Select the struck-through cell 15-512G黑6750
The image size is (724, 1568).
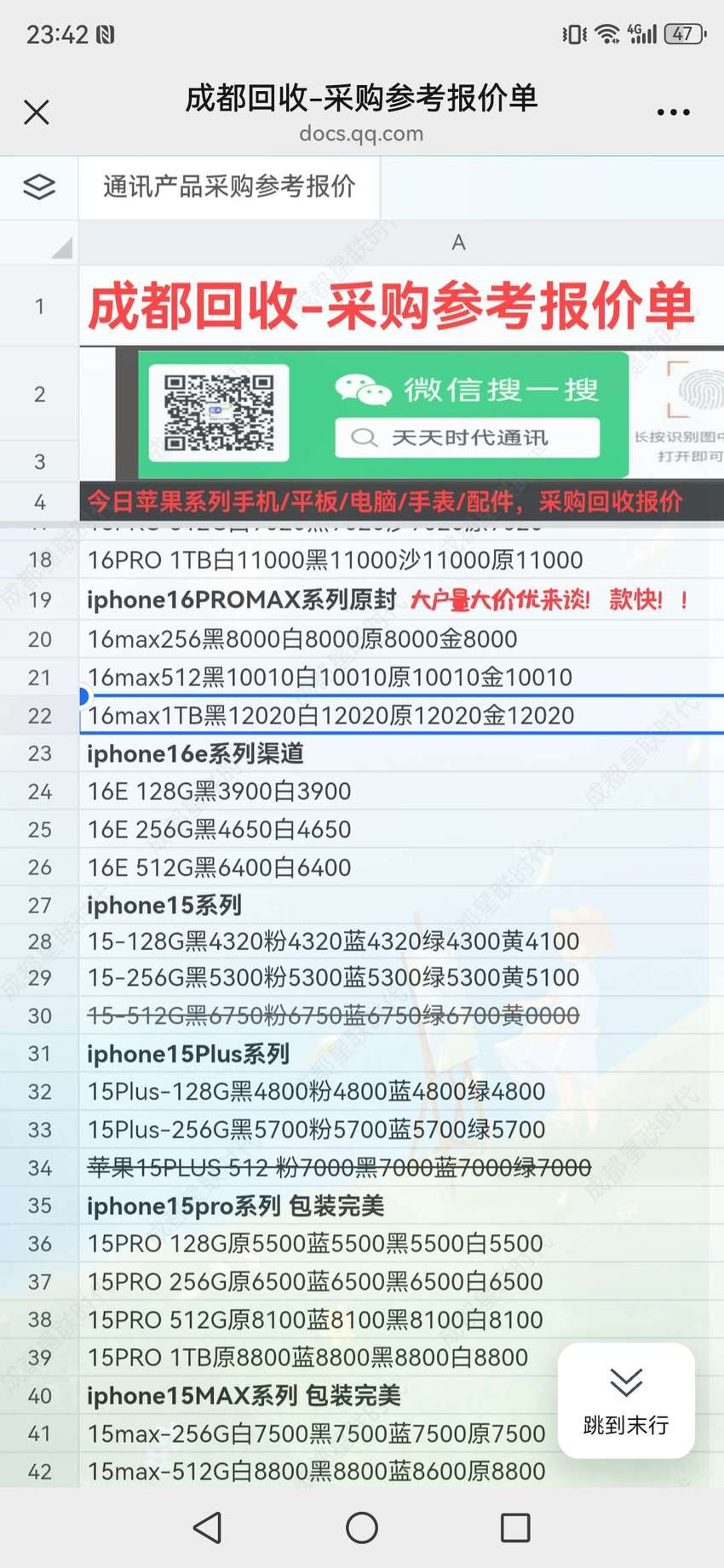pyautogui.click(x=401, y=1016)
